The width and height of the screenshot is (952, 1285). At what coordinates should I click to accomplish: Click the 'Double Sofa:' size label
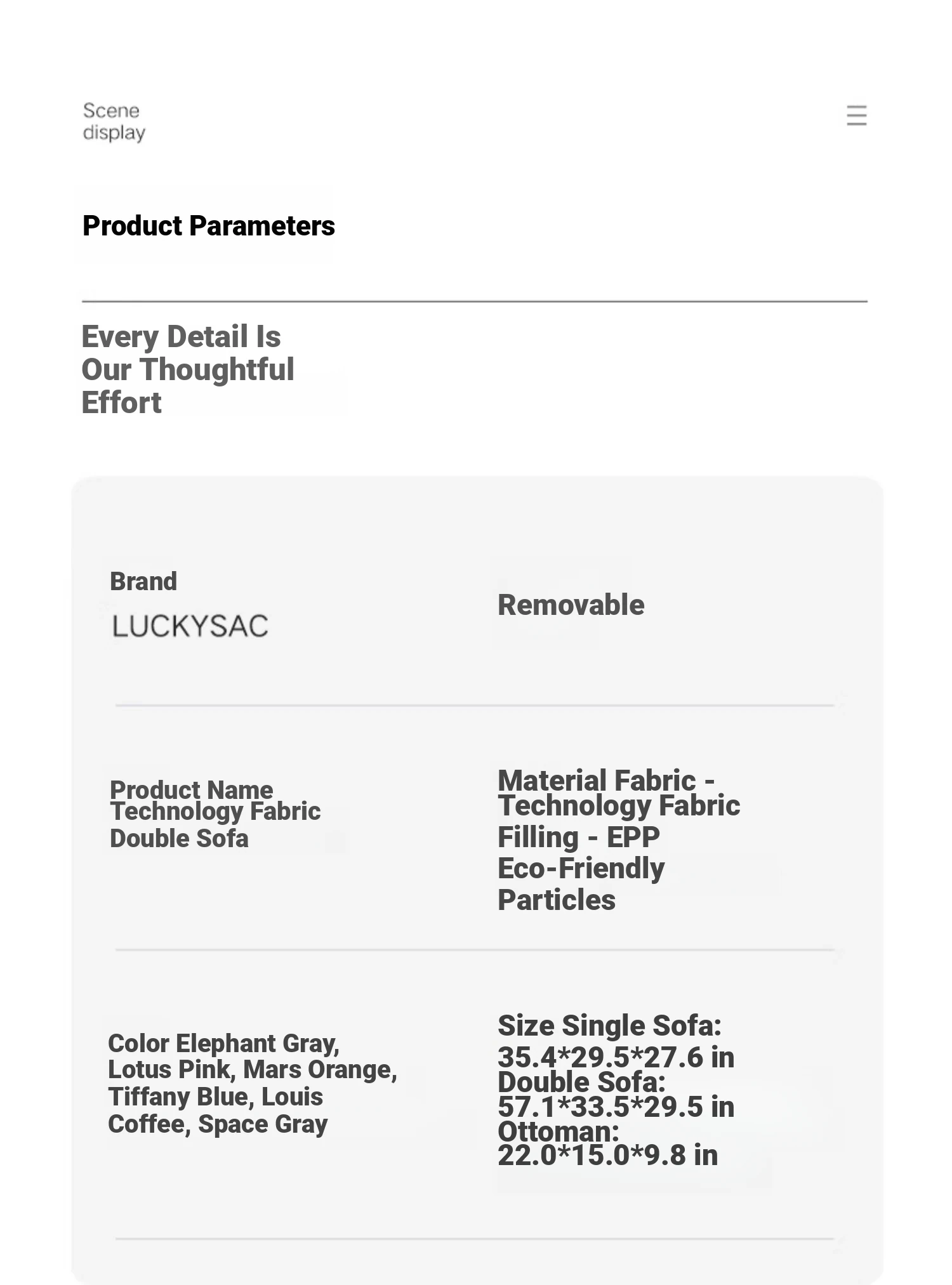(x=581, y=1081)
